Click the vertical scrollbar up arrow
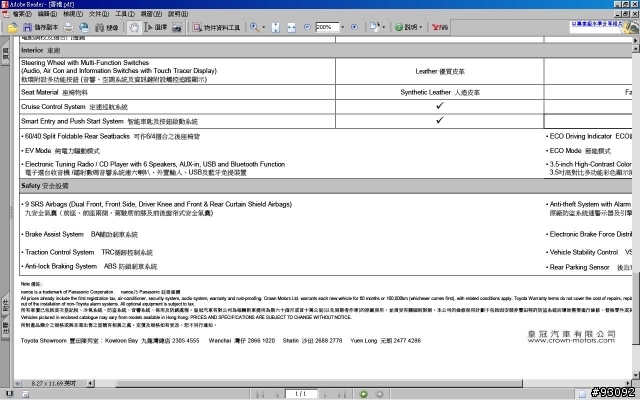 pos(636,49)
